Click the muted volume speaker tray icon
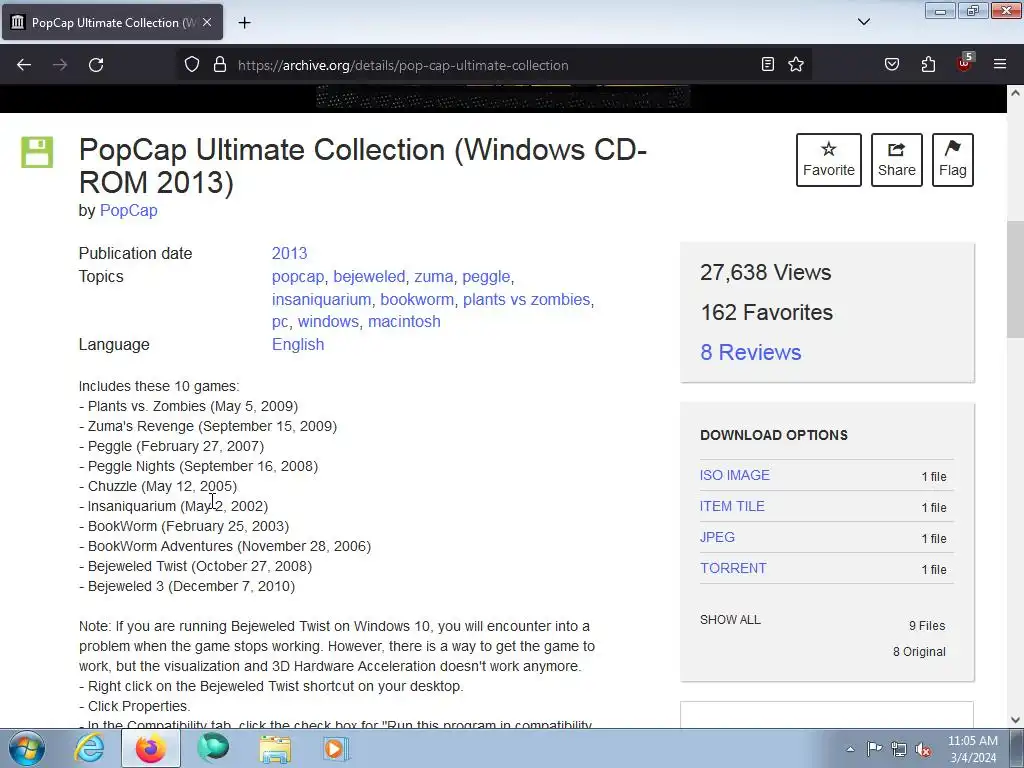Image resolution: width=1024 pixels, height=768 pixels. [923, 749]
